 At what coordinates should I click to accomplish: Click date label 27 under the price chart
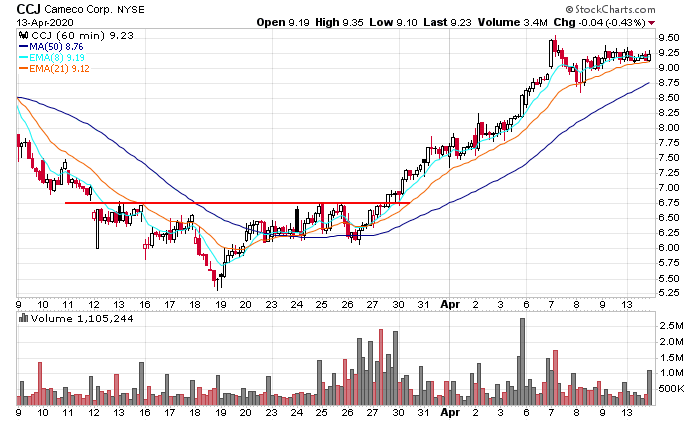point(372,305)
